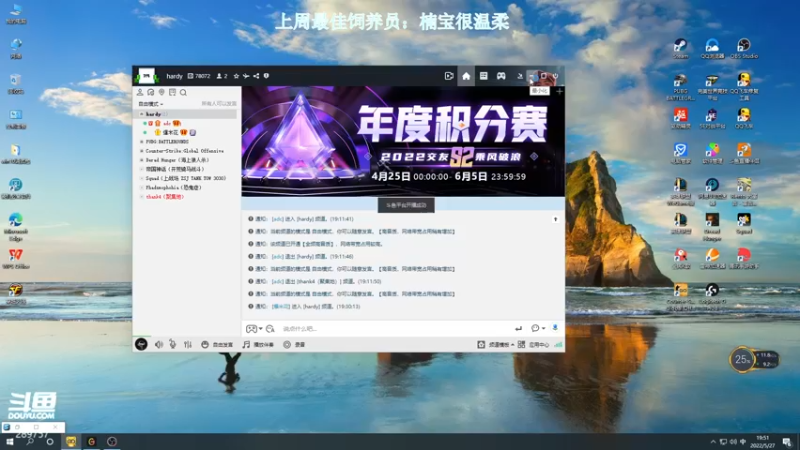Click the YY app icon in taskbar

click(70, 442)
